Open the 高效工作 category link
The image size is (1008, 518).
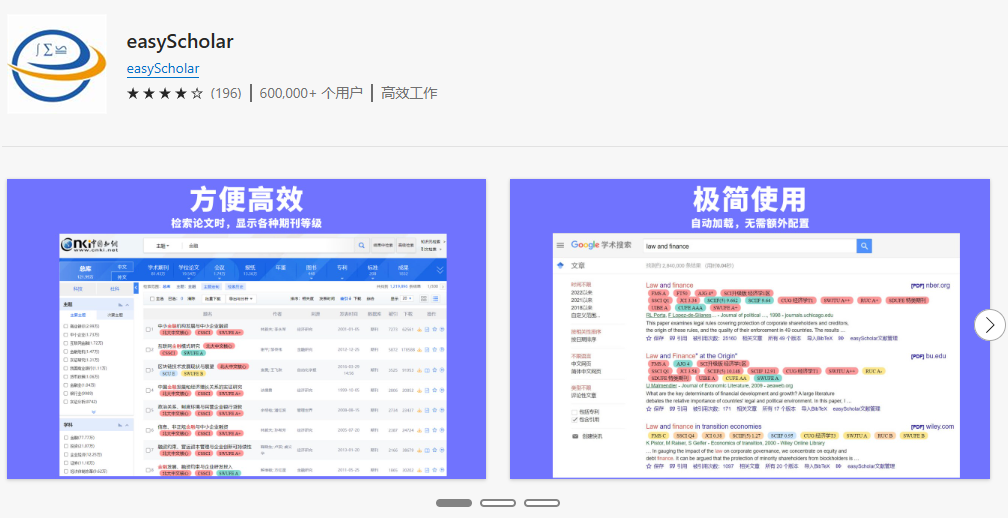409,93
